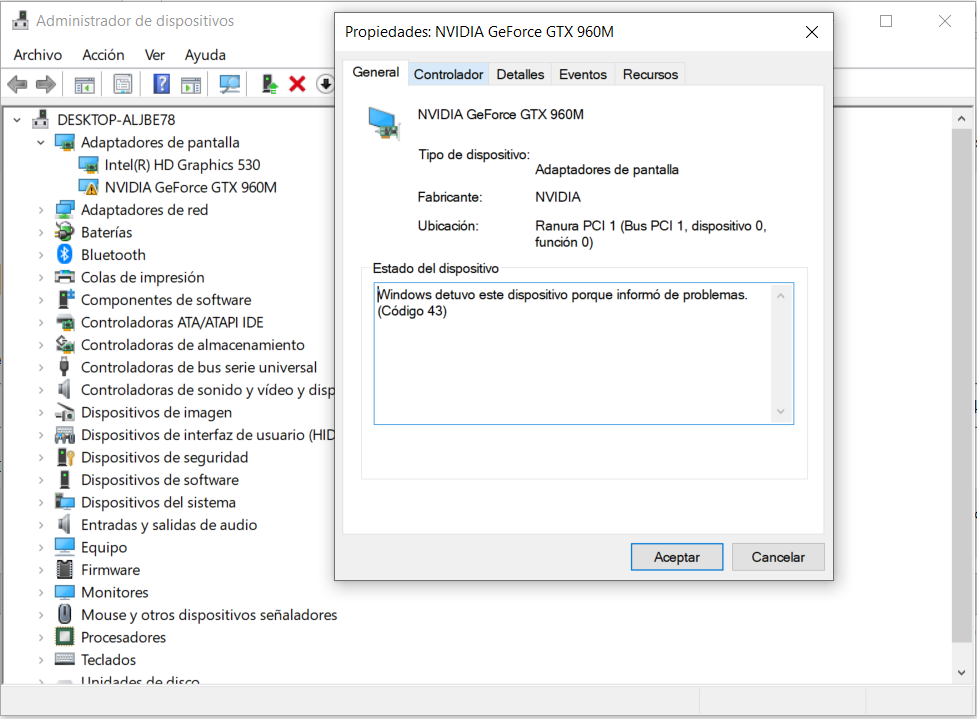Screen dimensions: 977x719
Task: Open the Archivo menu
Action: point(38,55)
